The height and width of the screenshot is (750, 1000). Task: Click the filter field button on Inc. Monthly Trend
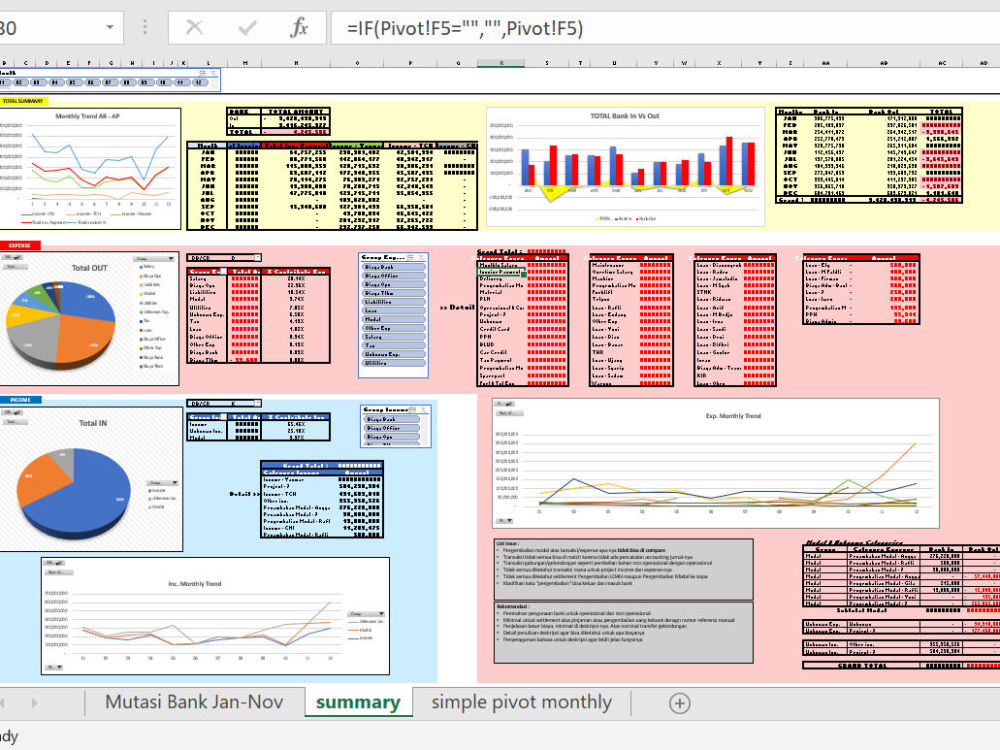tap(54, 563)
